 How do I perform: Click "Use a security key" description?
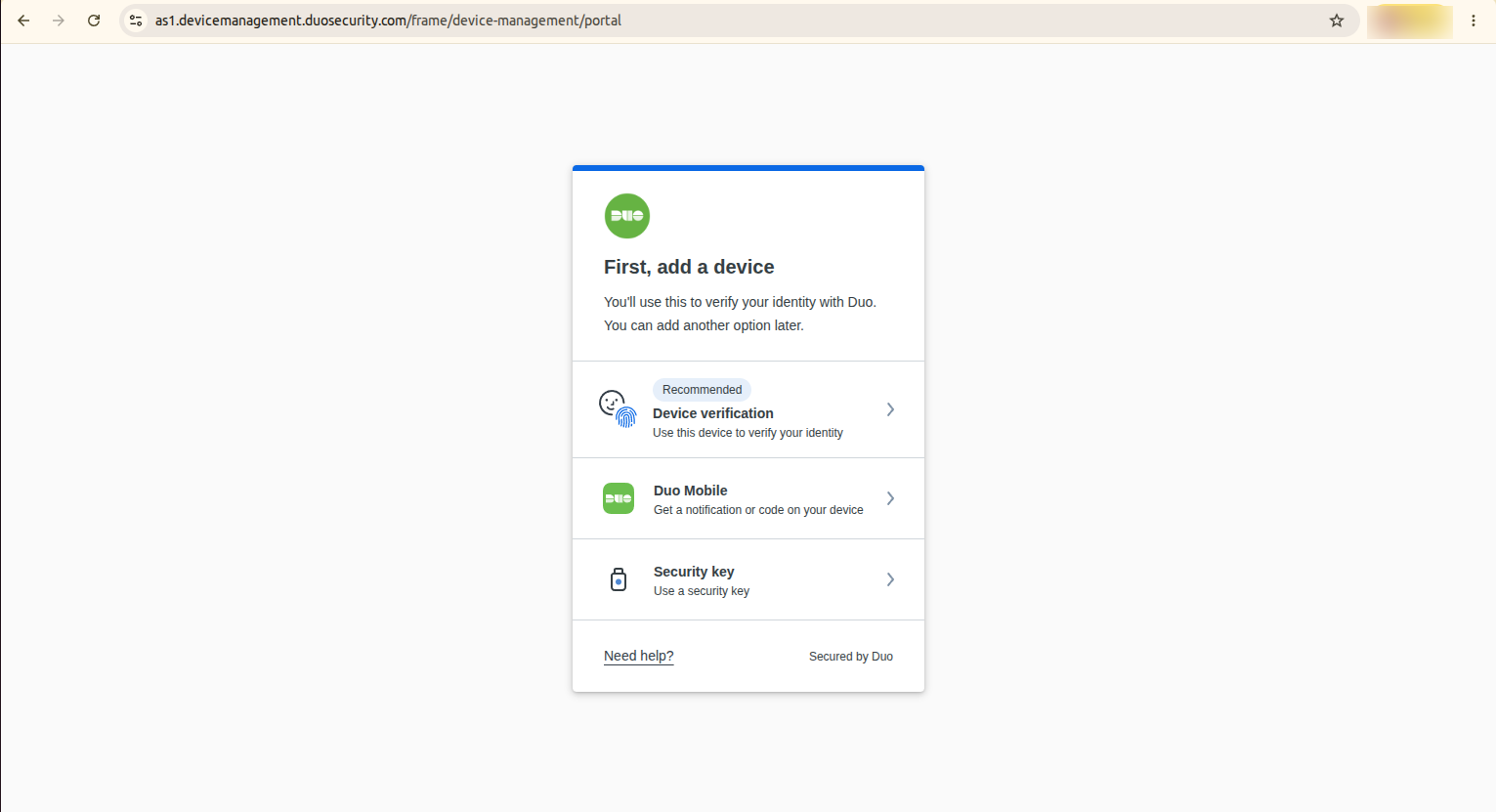pyautogui.click(x=702, y=591)
